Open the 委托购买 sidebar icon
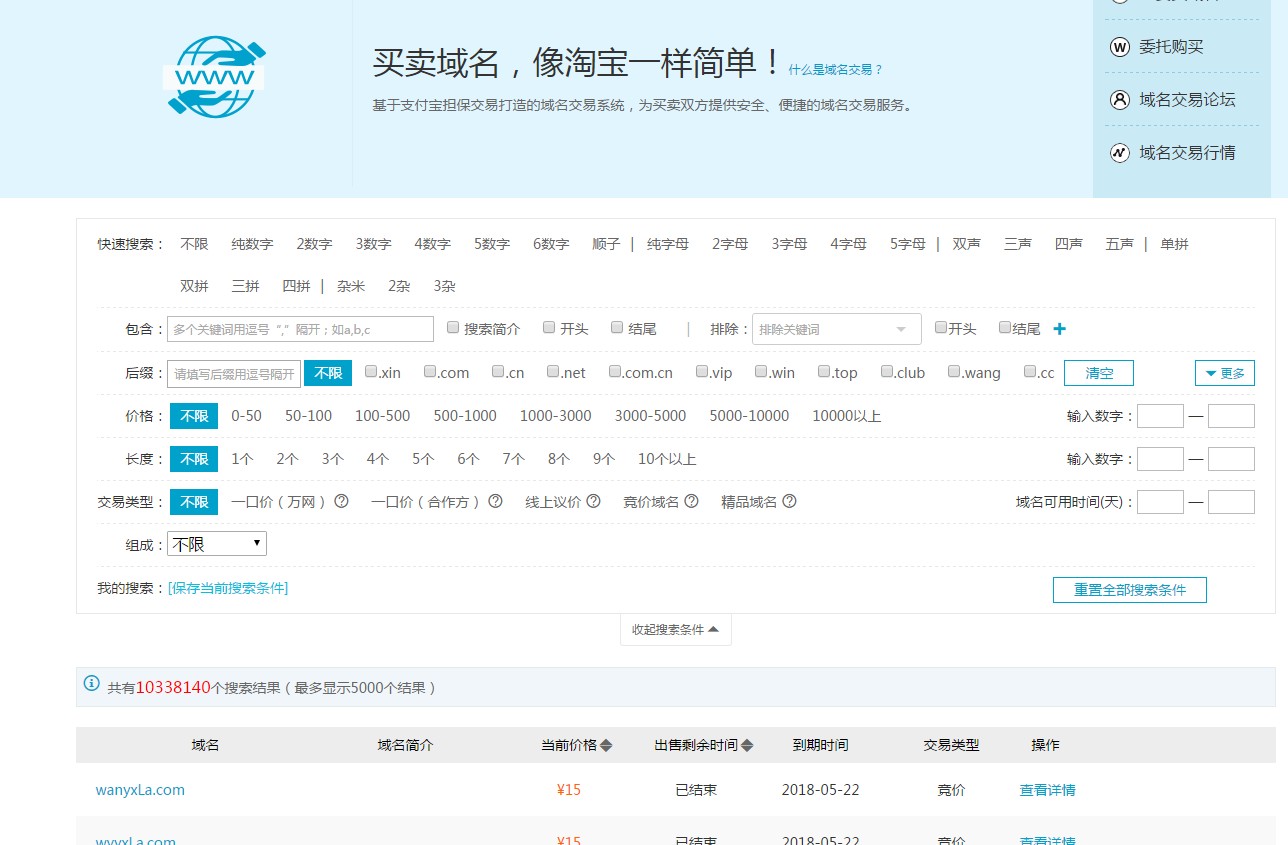This screenshot has height=845, width=1288. tap(1119, 46)
